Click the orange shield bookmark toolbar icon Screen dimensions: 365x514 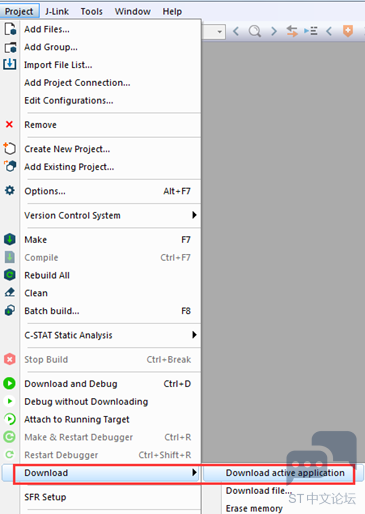[348, 31]
